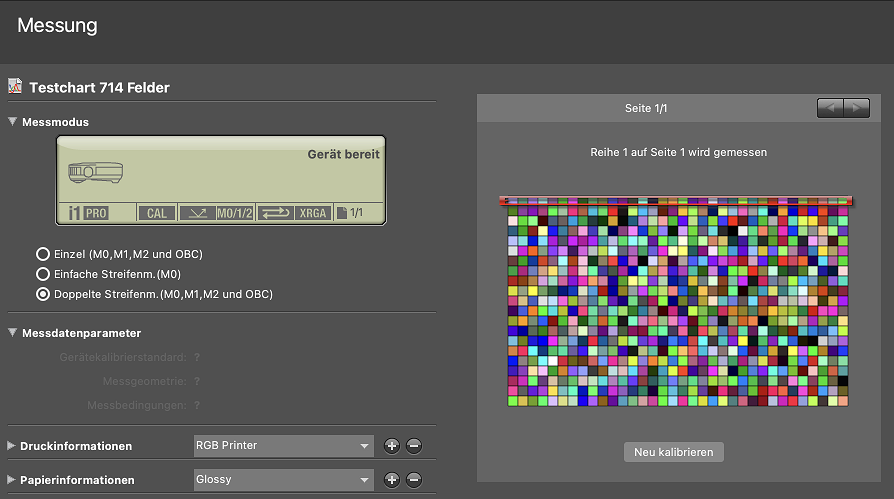Add Papierinformationen entry with plus button
894x499 pixels.
(392, 480)
